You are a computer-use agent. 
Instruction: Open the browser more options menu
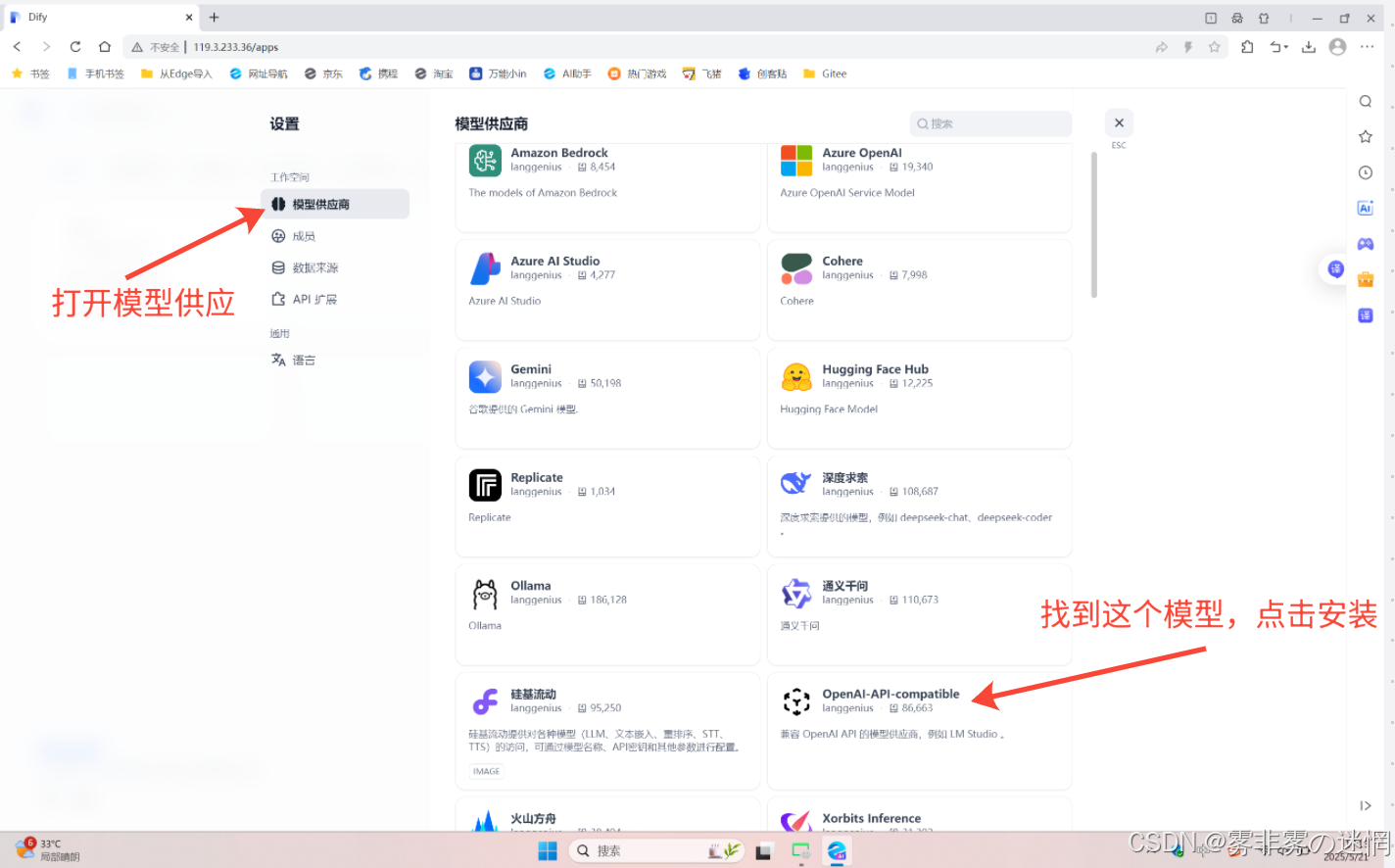click(1368, 47)
